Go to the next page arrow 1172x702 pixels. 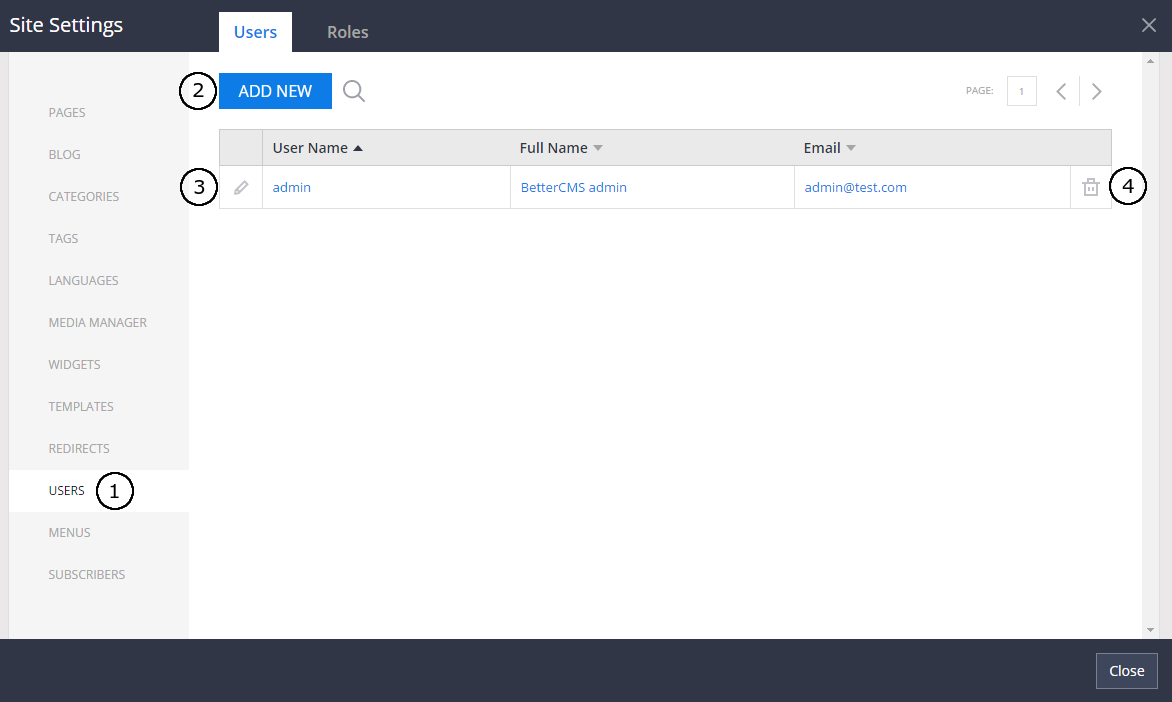click(1097, 91)
